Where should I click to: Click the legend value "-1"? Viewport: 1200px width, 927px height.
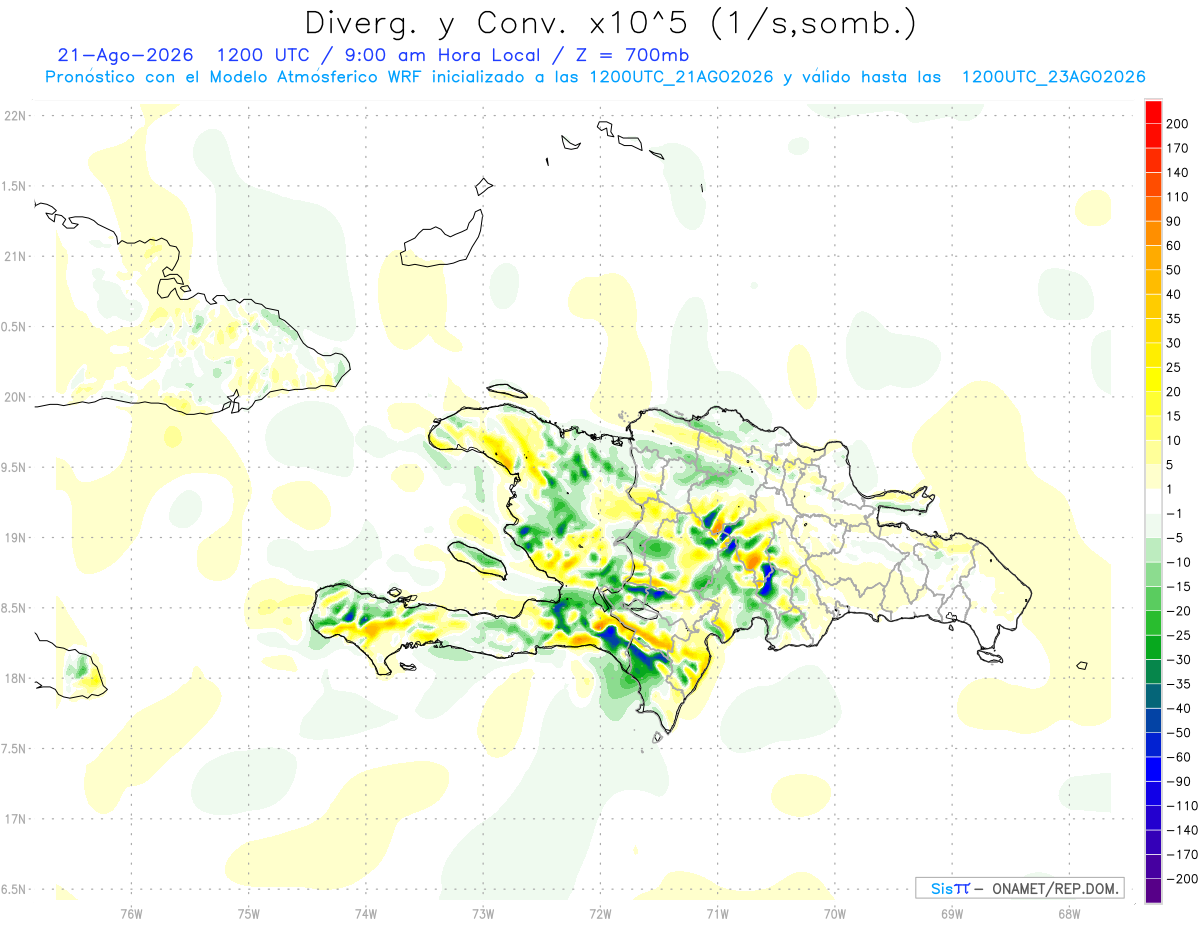click(1173, 513)
